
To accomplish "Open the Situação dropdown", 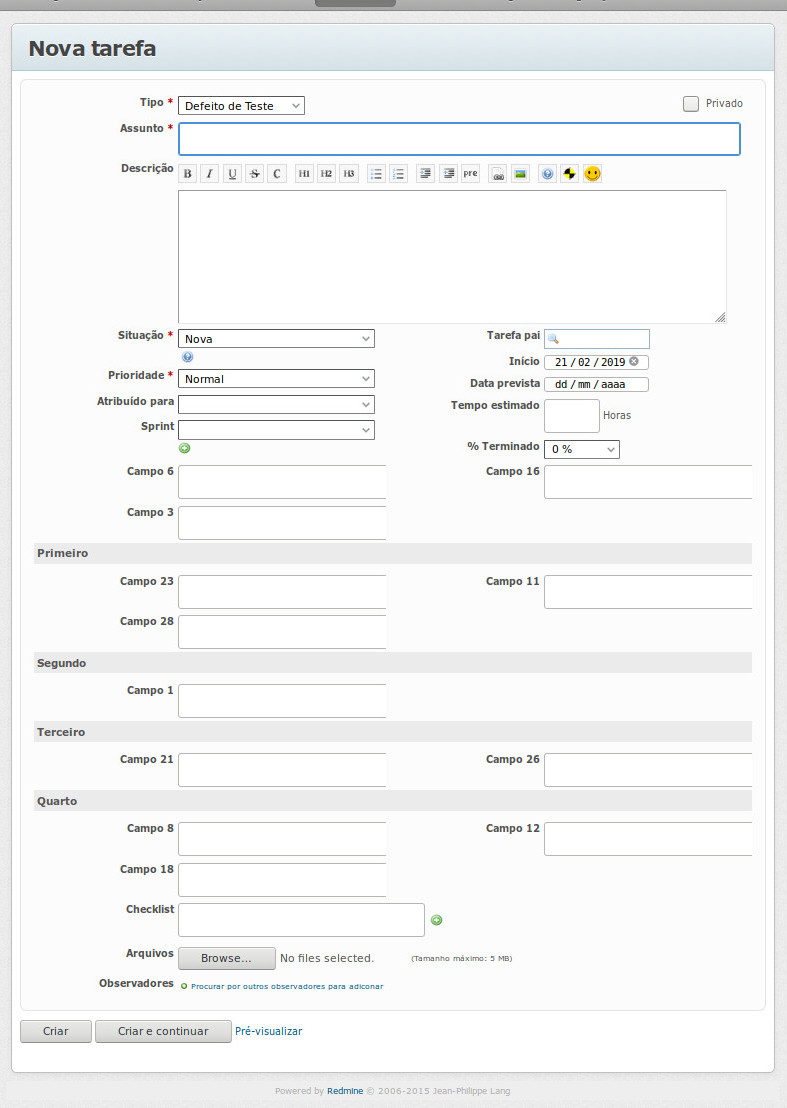I will 276,338.
